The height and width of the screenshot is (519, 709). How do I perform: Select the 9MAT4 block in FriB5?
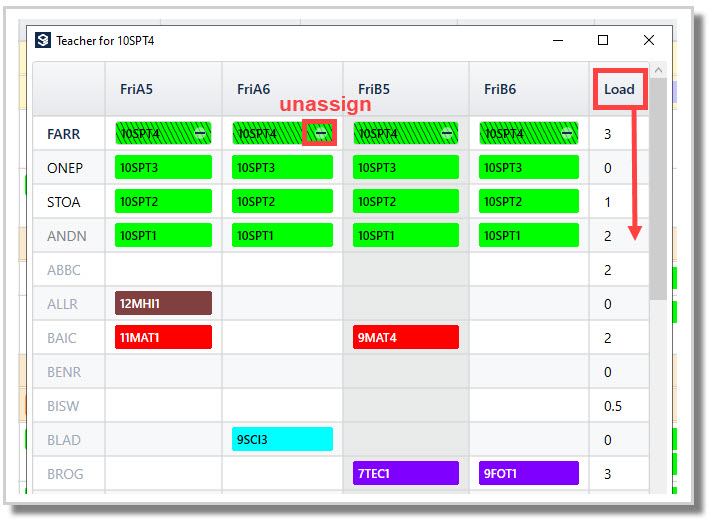pos(406,337)
